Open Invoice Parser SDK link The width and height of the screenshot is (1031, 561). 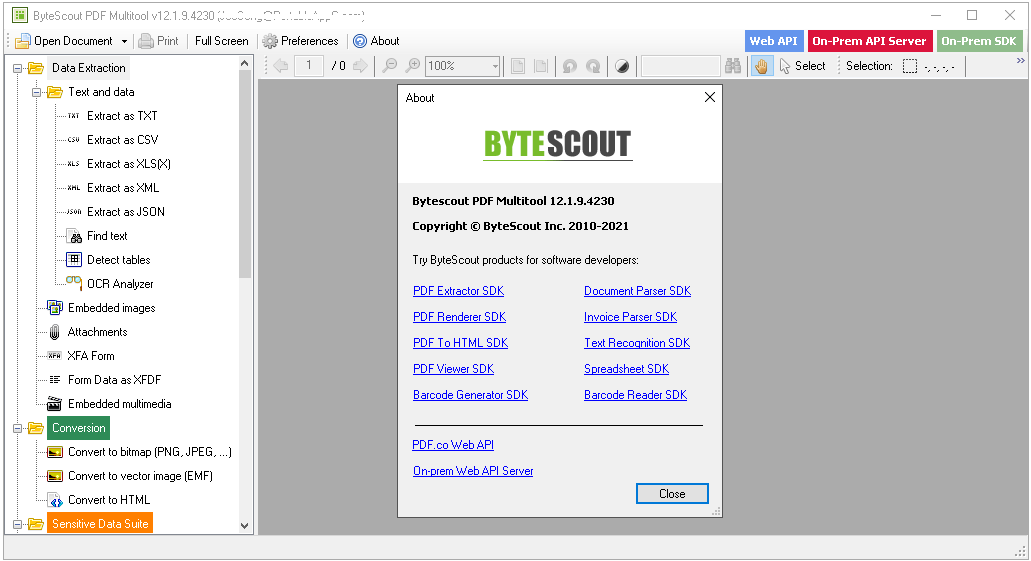pyautogui.click(x=630, y=317)
